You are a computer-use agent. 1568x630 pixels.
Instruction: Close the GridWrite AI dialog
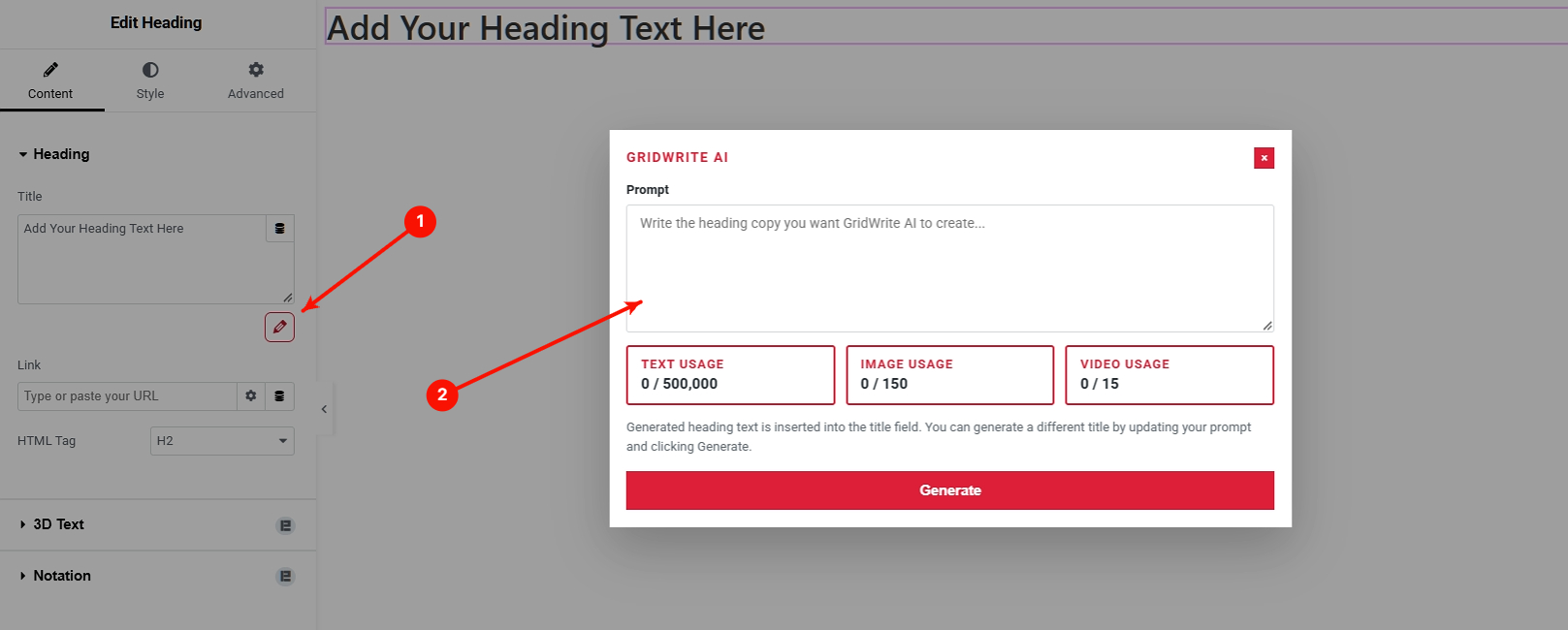(x=1264, y=158)
